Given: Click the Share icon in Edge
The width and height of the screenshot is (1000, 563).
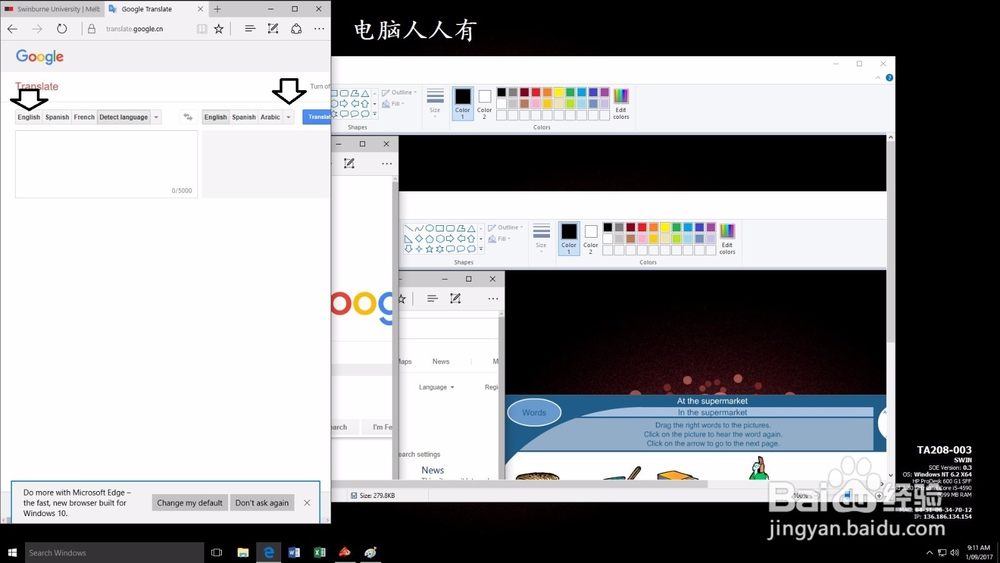Looking at the screenshot, I should 297,29.
